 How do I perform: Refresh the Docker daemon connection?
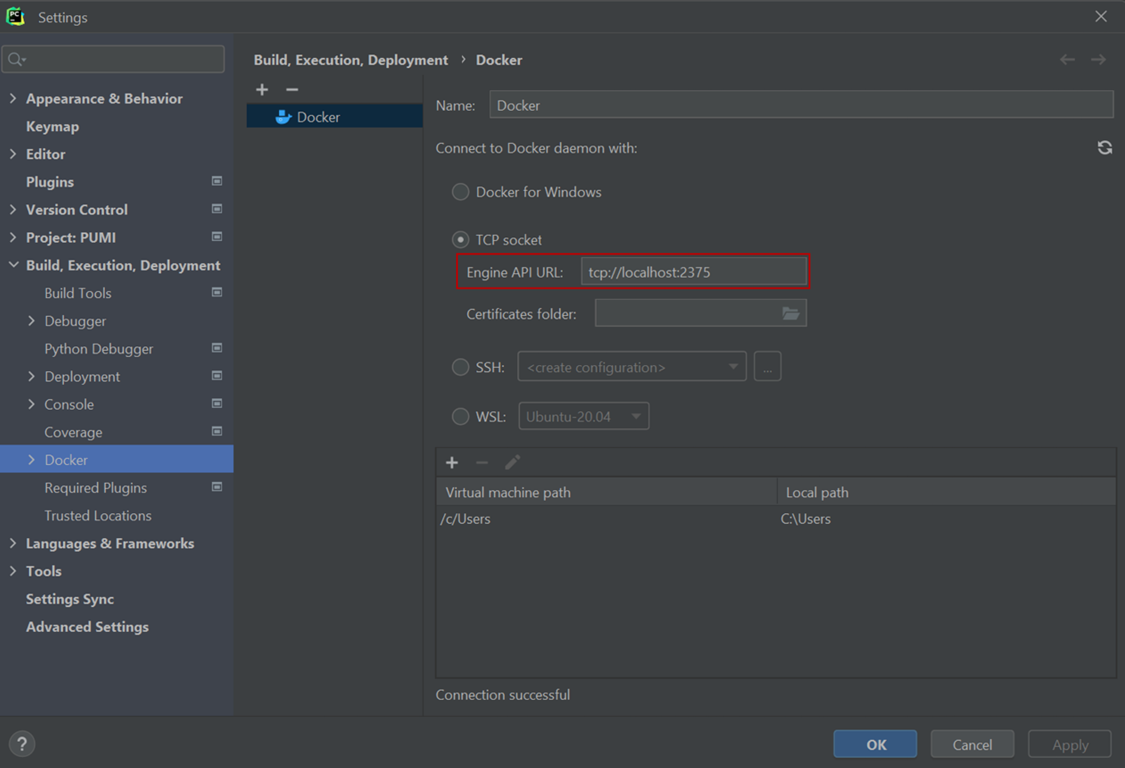click(x=1105, y=148)
